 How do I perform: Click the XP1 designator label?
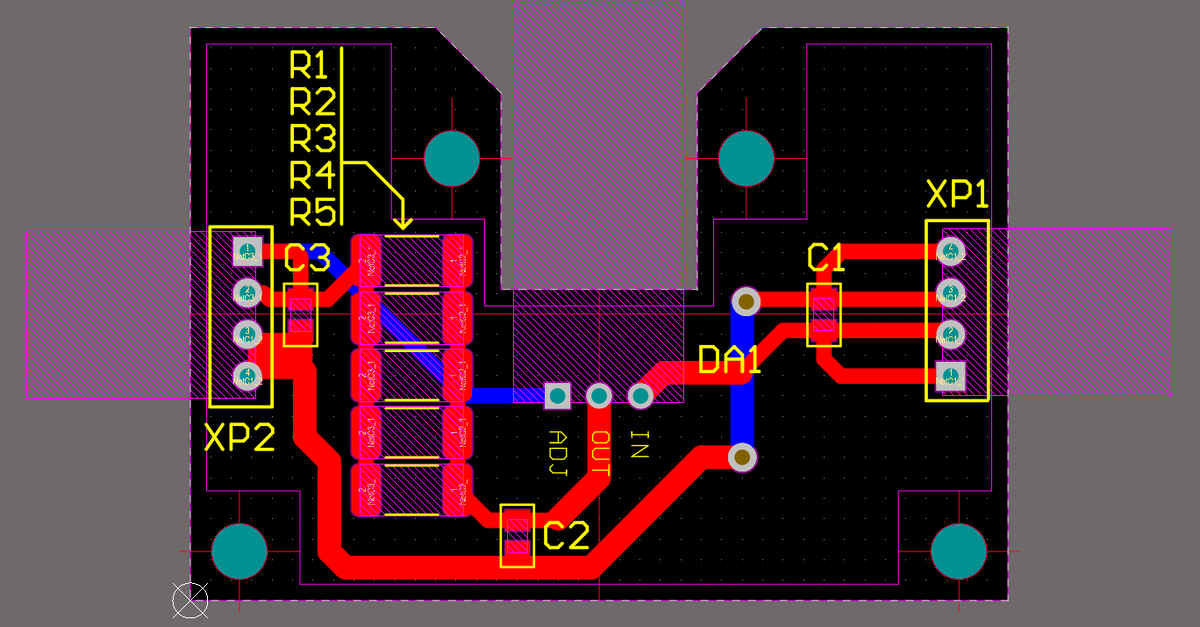coord(957,195)
